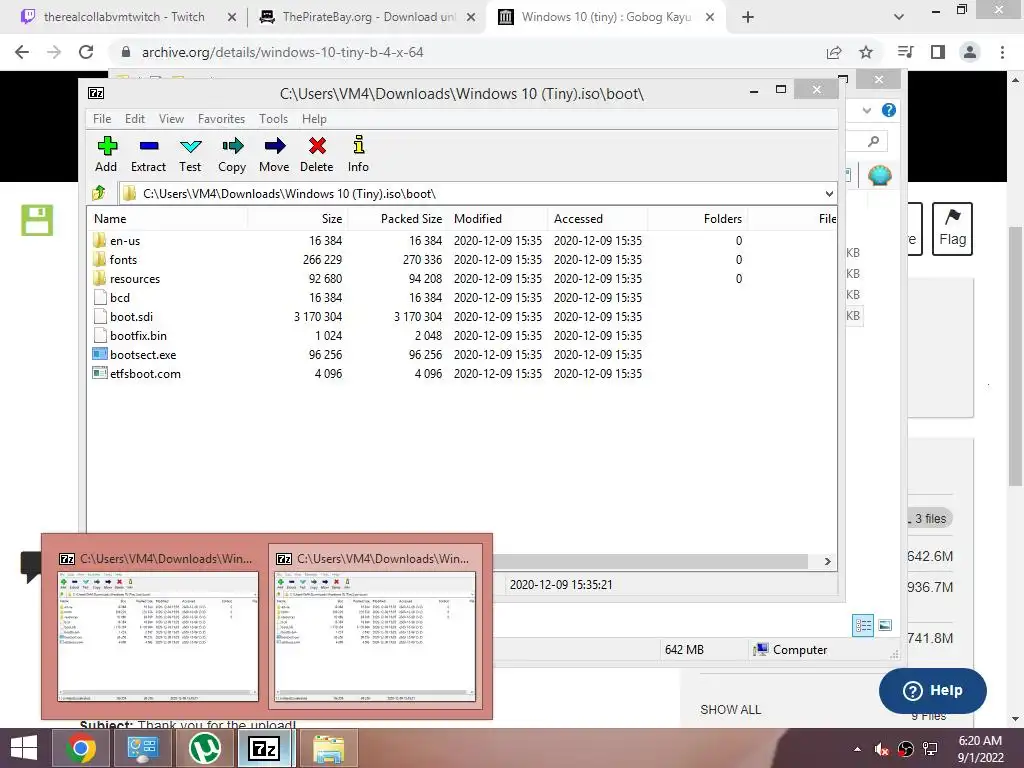The image size is (1024, 768).
Task: Toggle the Chrome side panel icon
Action: 938,52
